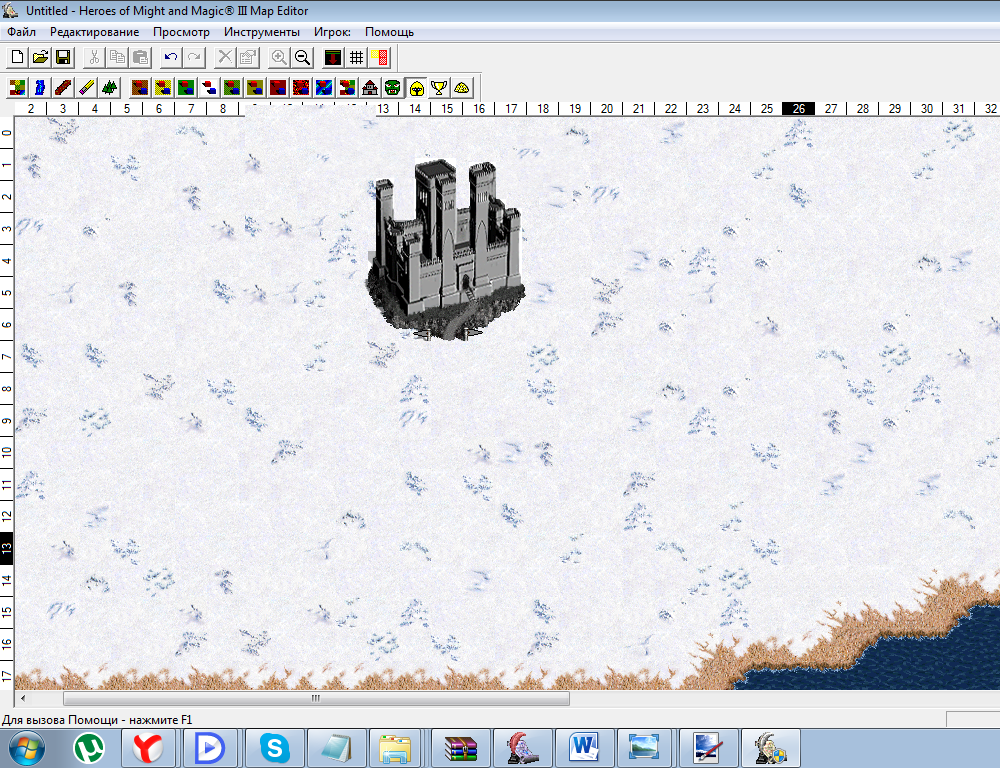Select the towns tool house icon
The width and height of the screenshot is (1000, 768).
(x=369, y=87)
